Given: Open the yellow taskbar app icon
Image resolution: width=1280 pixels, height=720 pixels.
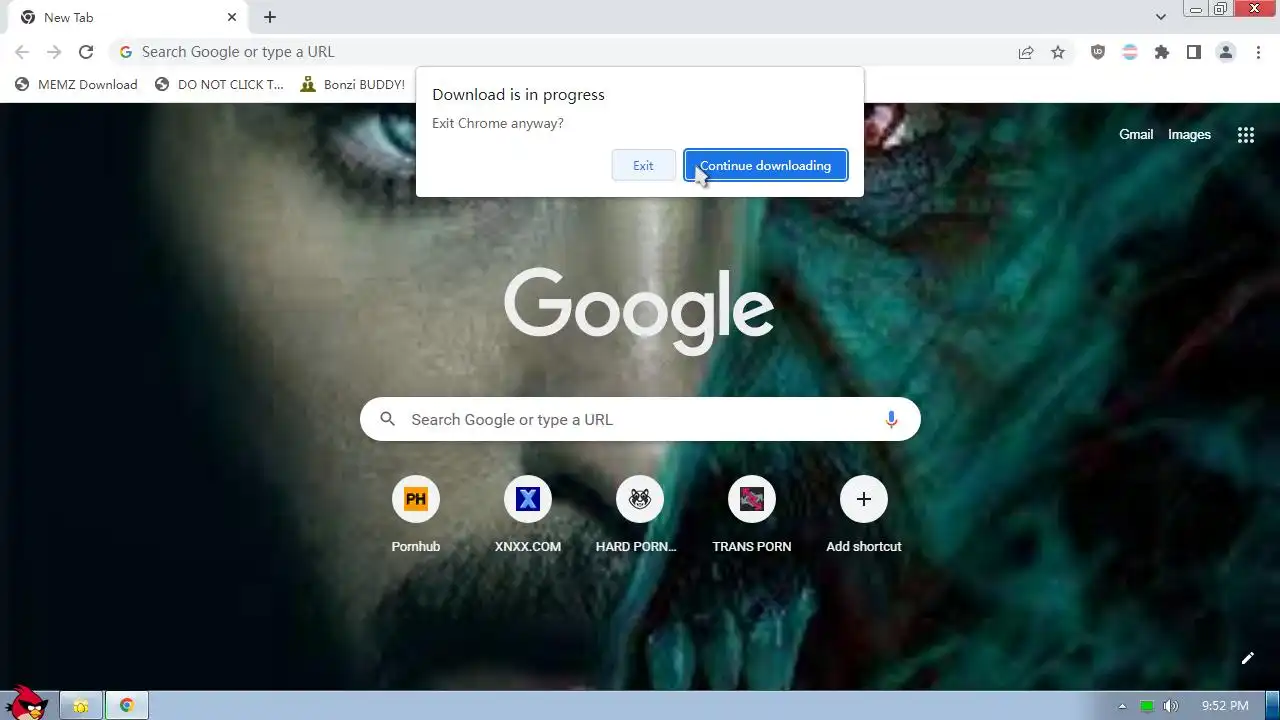Looking at the screenshot, I should pyautogui.click(x=81, y=706).
